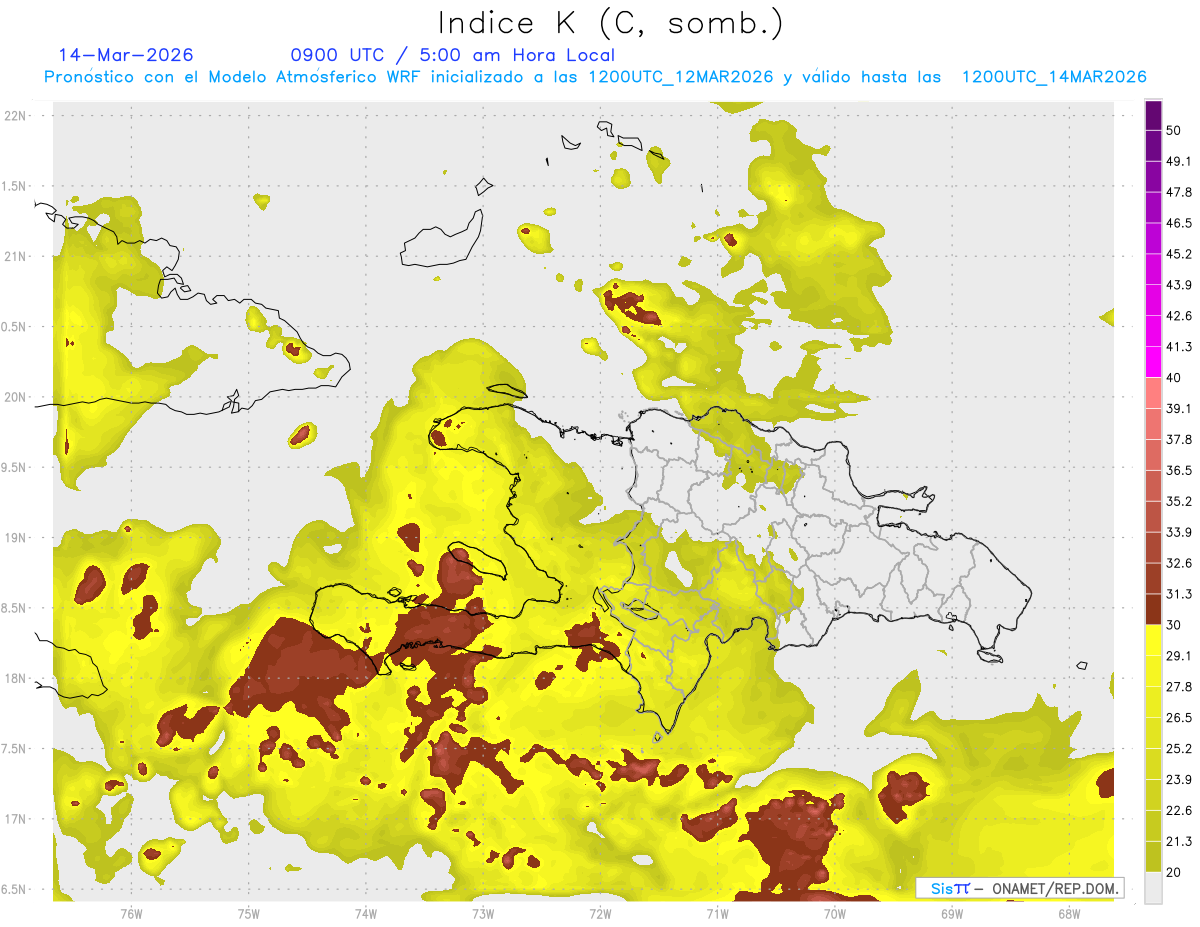The image size is (1200, 927).
Task: Click the "18N" latitude label
Action: coord(15,679)
